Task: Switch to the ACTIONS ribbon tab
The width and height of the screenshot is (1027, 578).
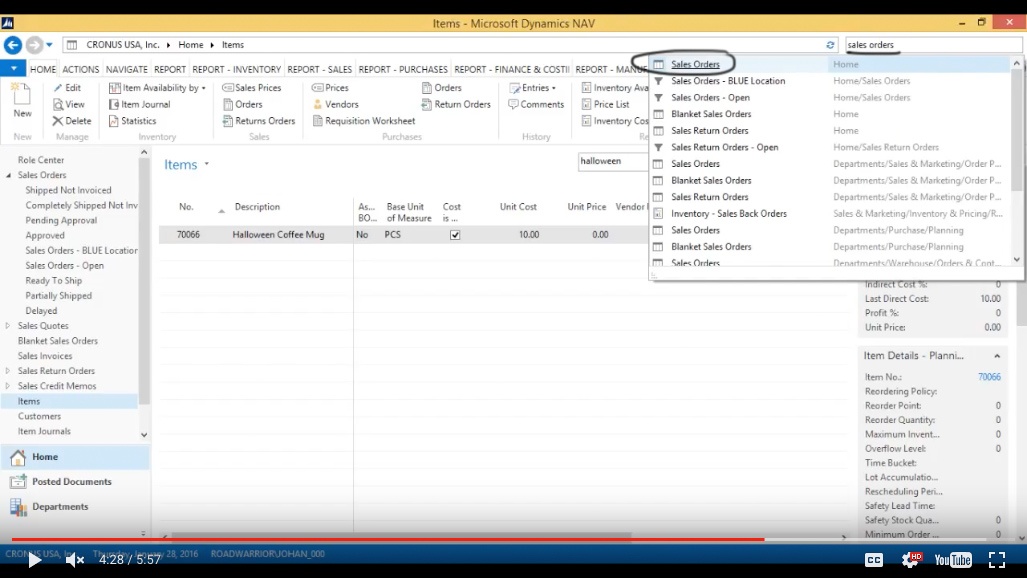Action: point(81,69)
